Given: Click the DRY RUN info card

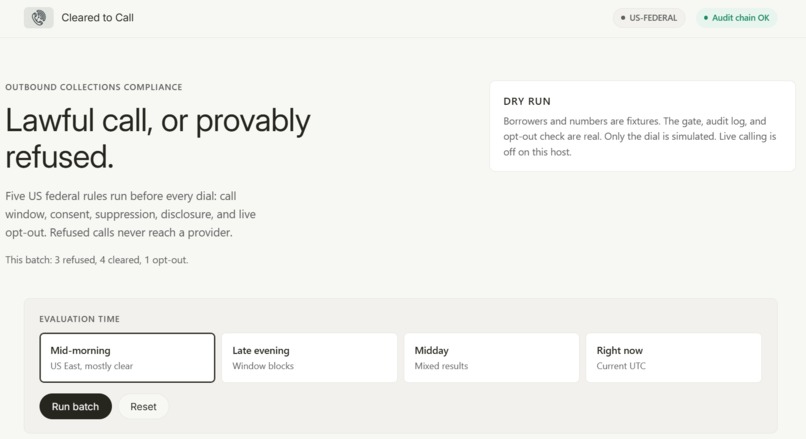Looking at the screenshot, I should click(642, 126).
